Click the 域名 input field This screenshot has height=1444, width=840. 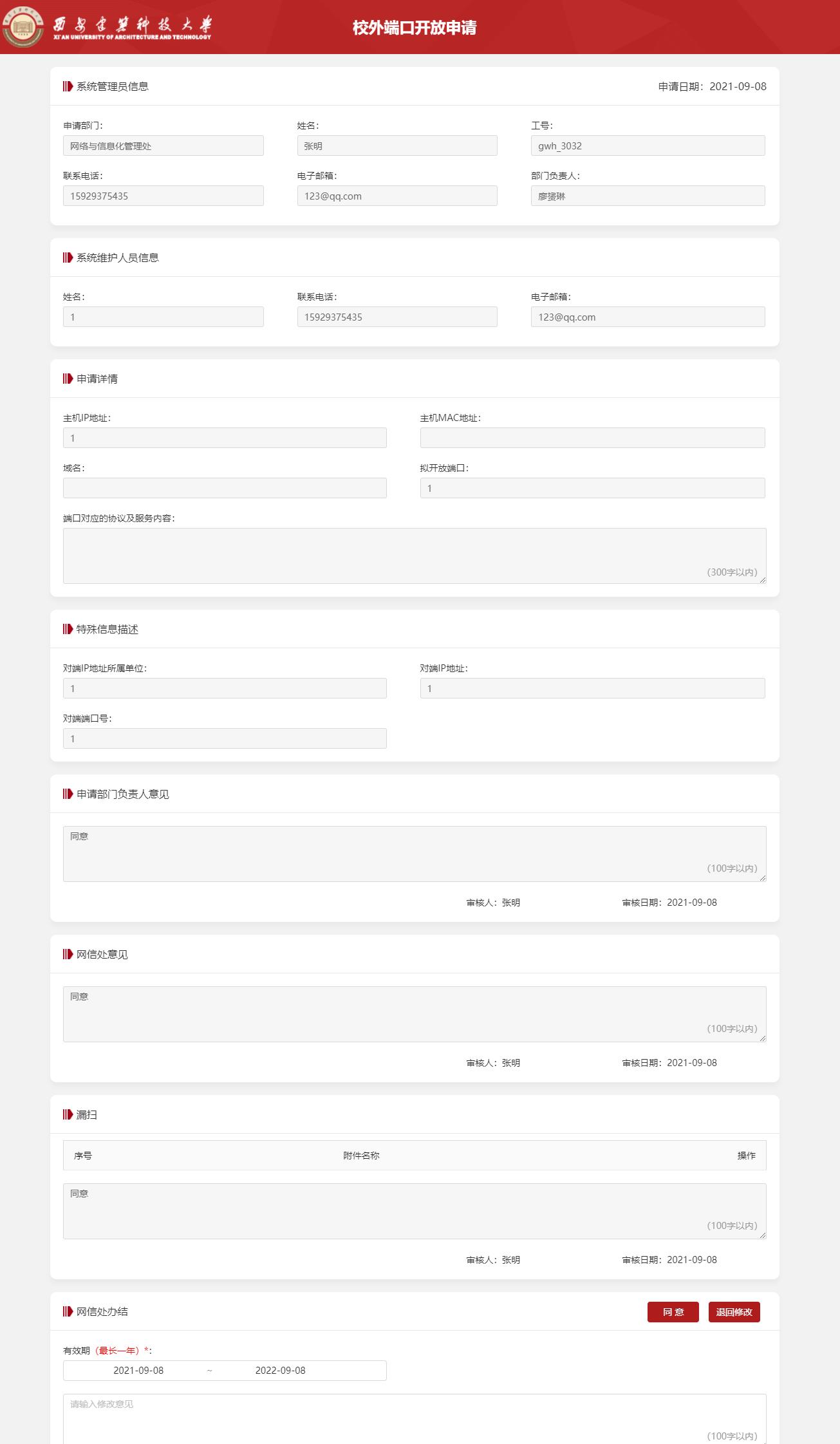(225, 488)
